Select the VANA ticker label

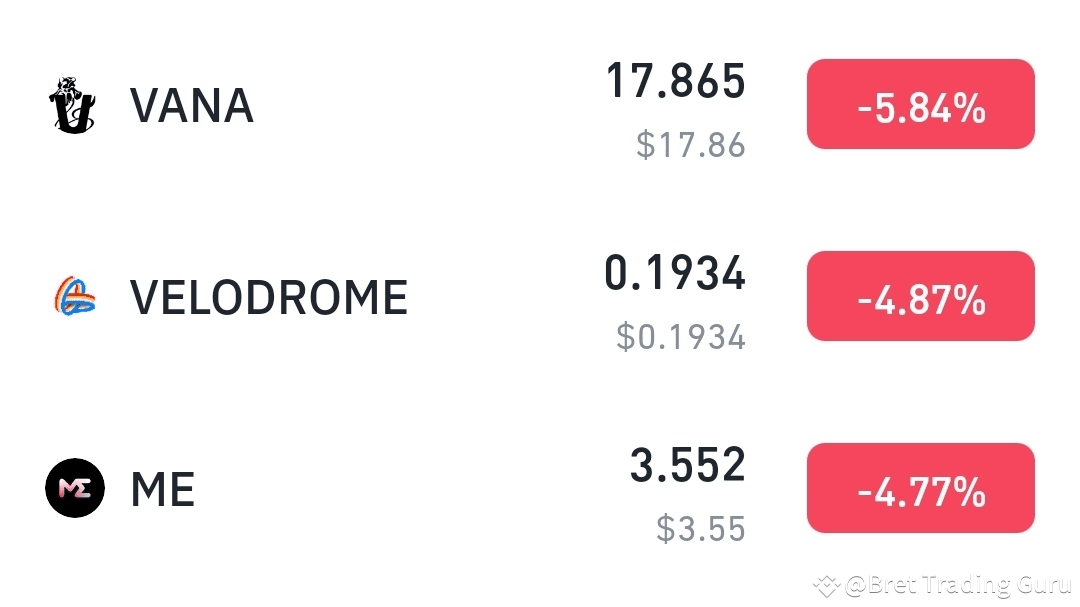191,105
